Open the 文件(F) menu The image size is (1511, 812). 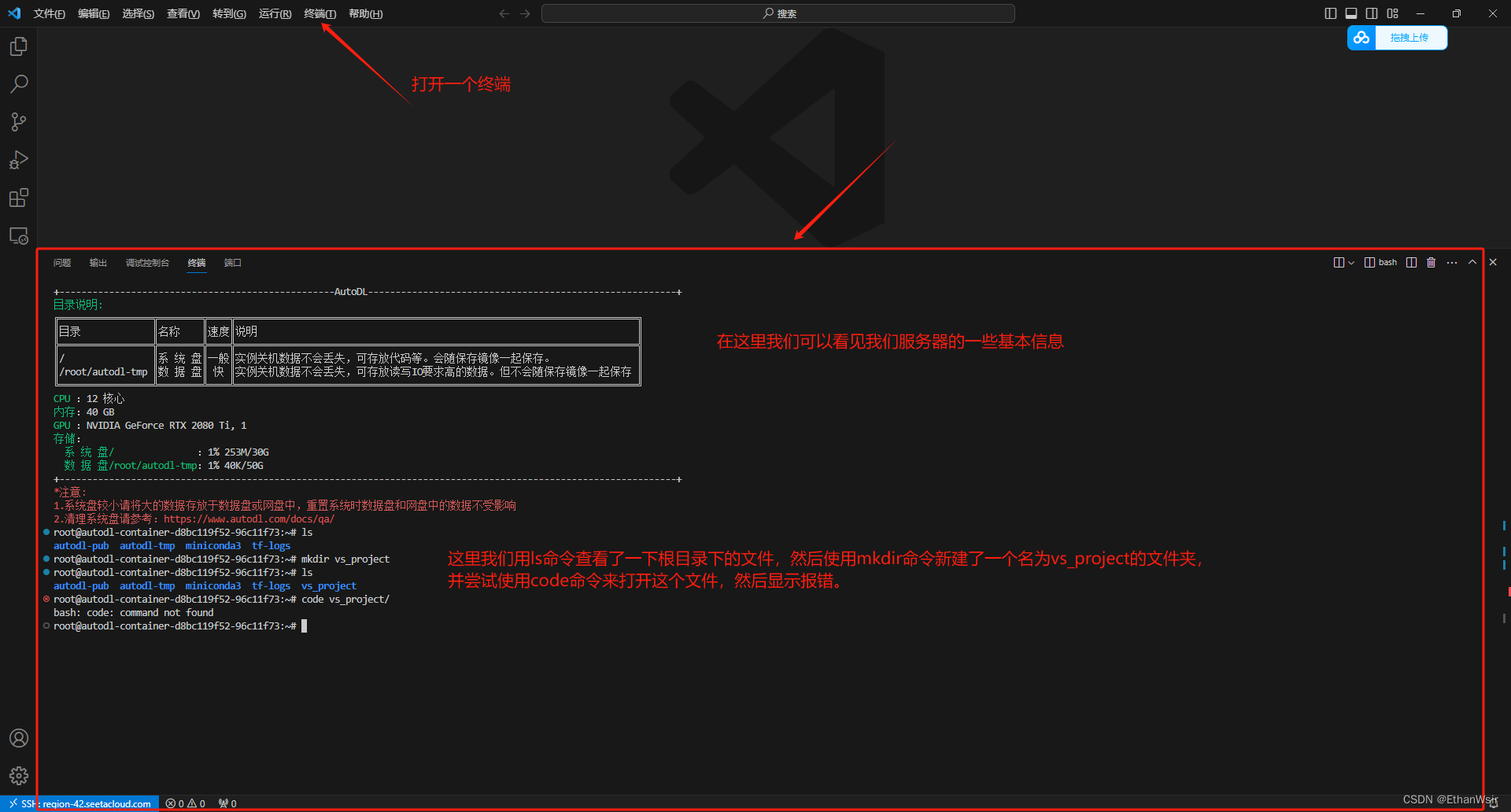[x=49, y=13]
